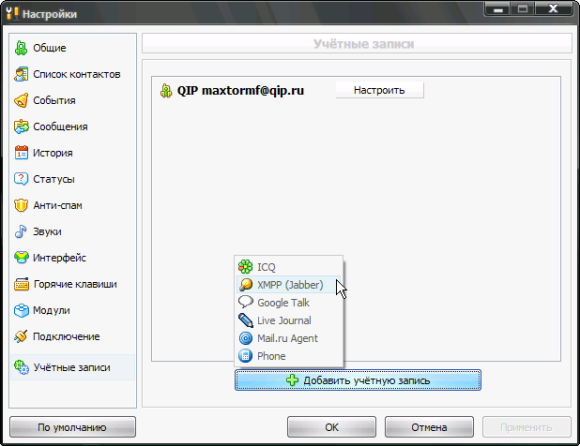View the Горячие клавиши settings
This screenshot has height=446, width=580.
72,284
